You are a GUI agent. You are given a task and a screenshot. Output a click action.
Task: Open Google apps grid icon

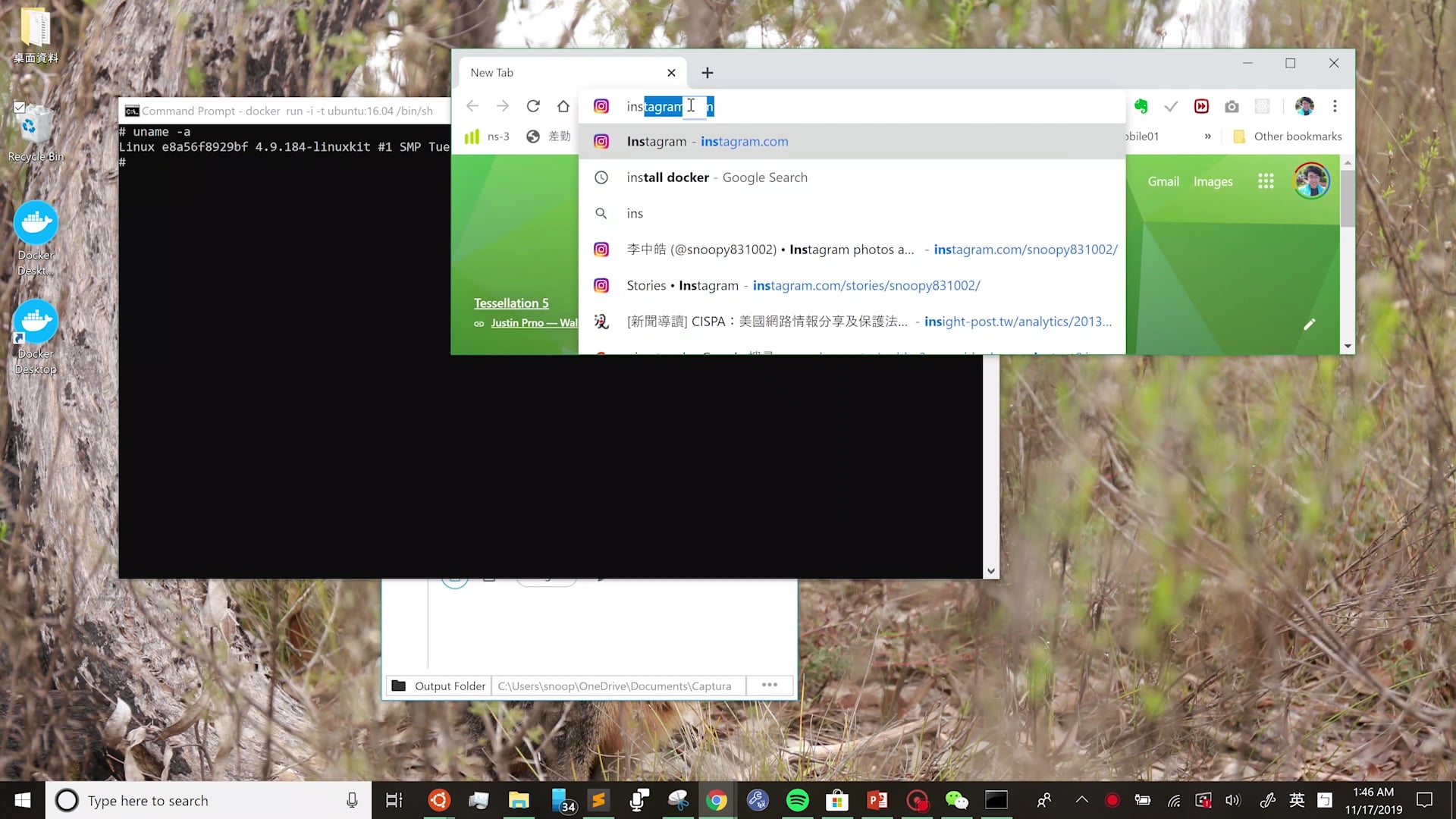1266,181
